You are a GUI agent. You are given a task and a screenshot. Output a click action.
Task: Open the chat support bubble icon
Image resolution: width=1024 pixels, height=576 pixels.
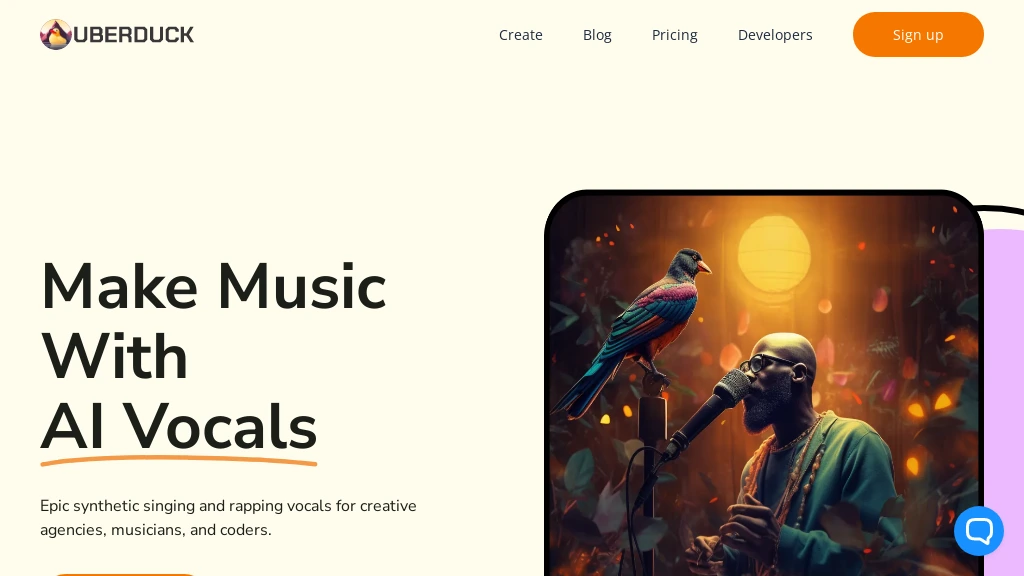(978, 530)
